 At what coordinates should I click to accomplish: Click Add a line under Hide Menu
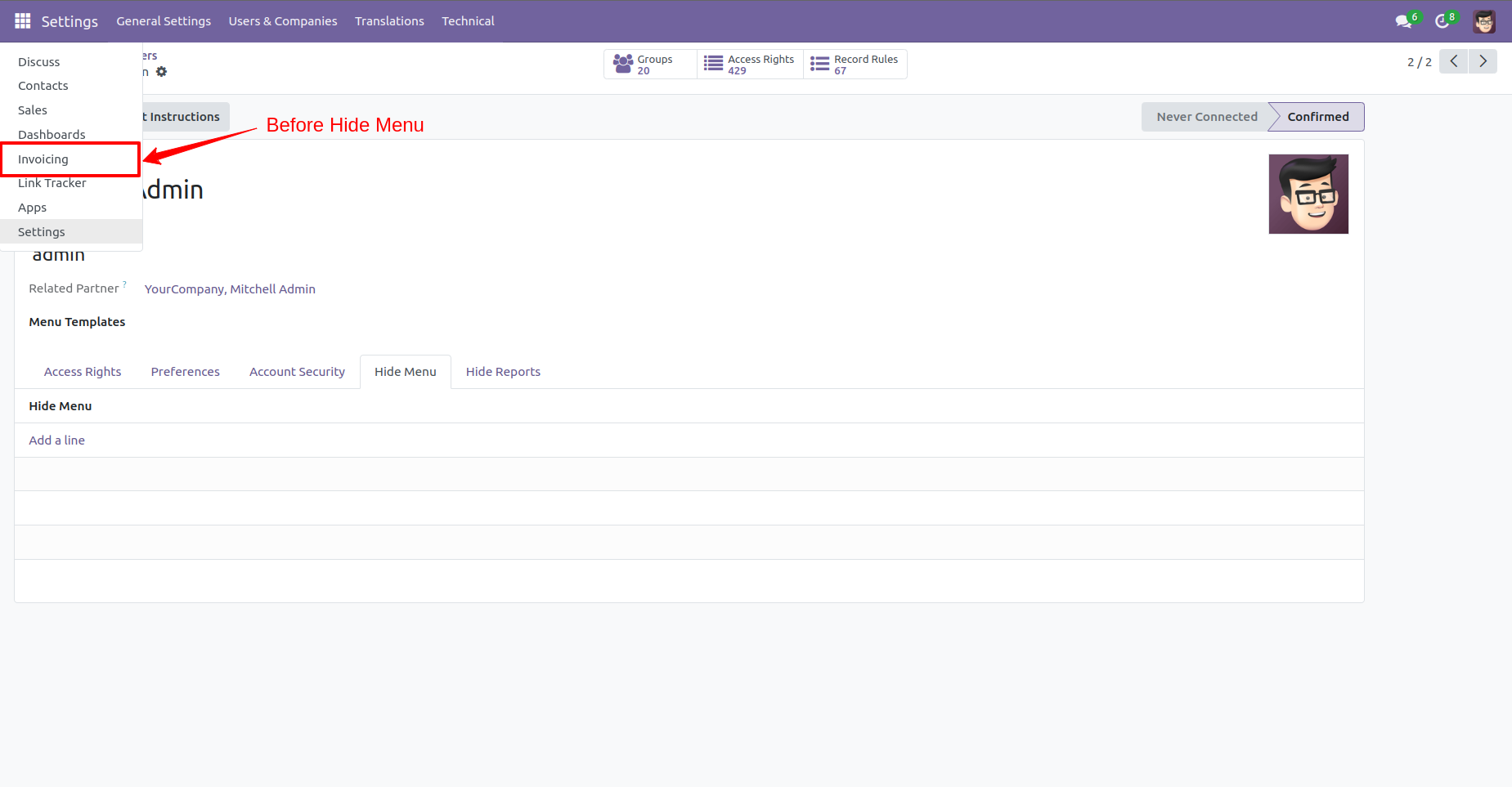56,440
